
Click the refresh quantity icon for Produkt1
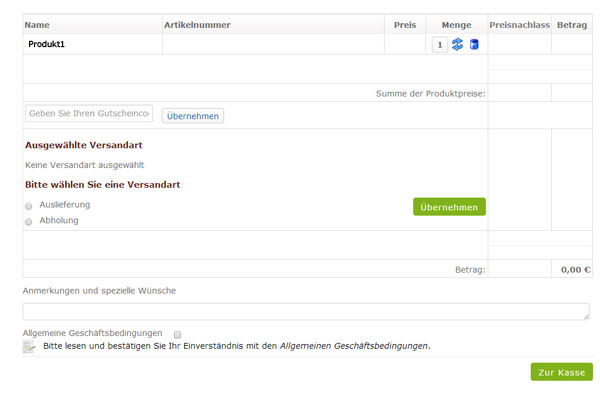point(457,44)
